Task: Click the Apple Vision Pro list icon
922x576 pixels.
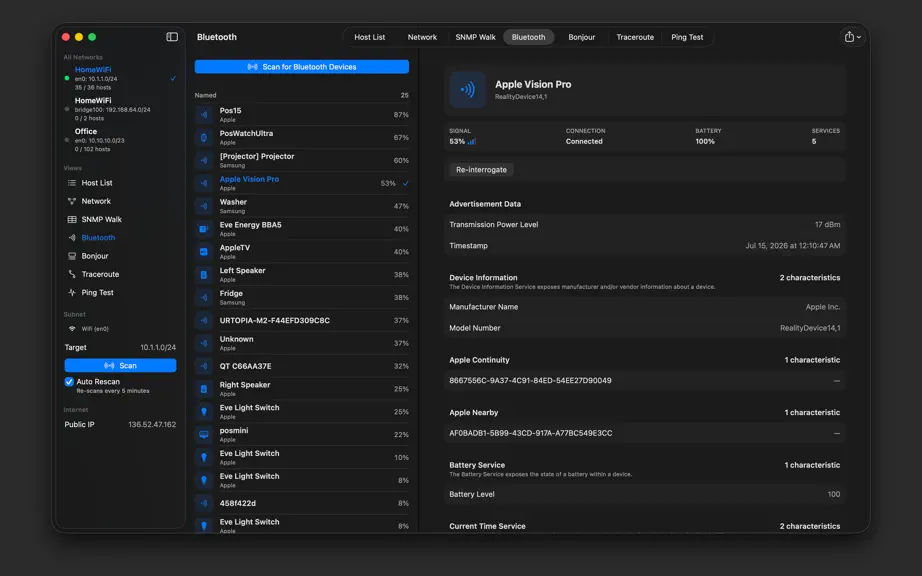Action: pyautogui.click(x=204, y=183)
